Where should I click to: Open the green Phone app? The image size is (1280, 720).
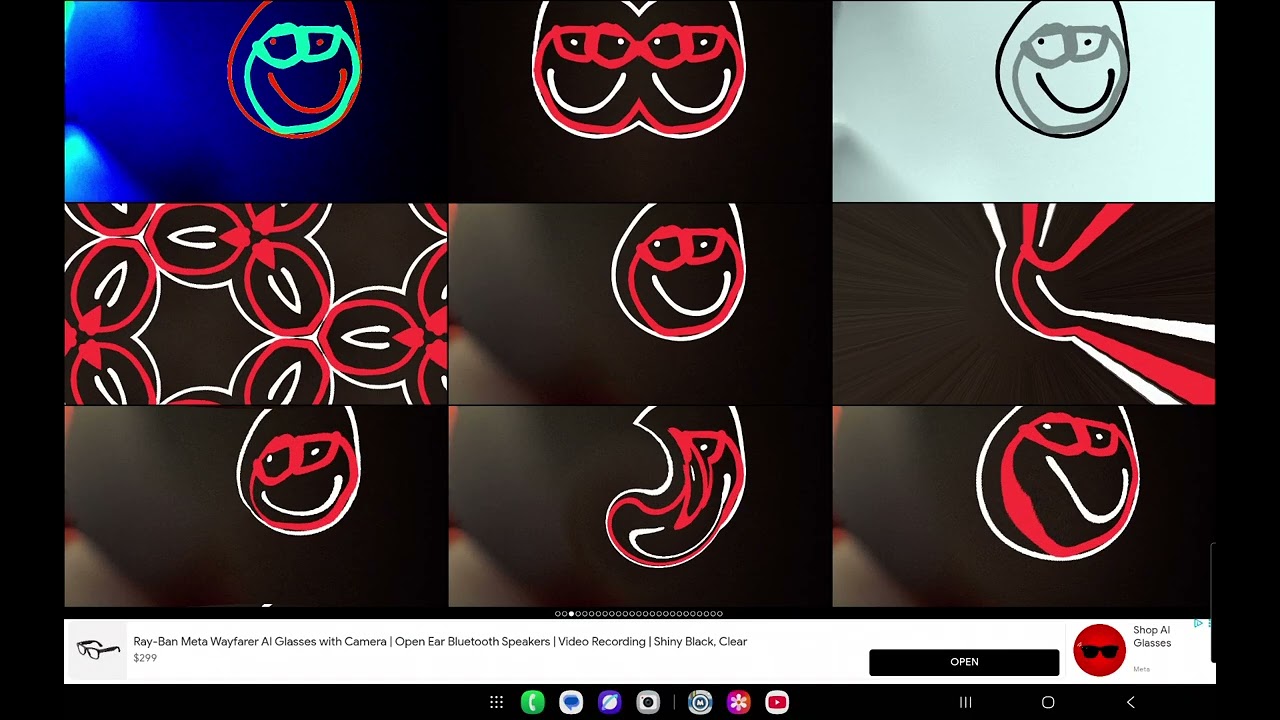coord(532,703)
